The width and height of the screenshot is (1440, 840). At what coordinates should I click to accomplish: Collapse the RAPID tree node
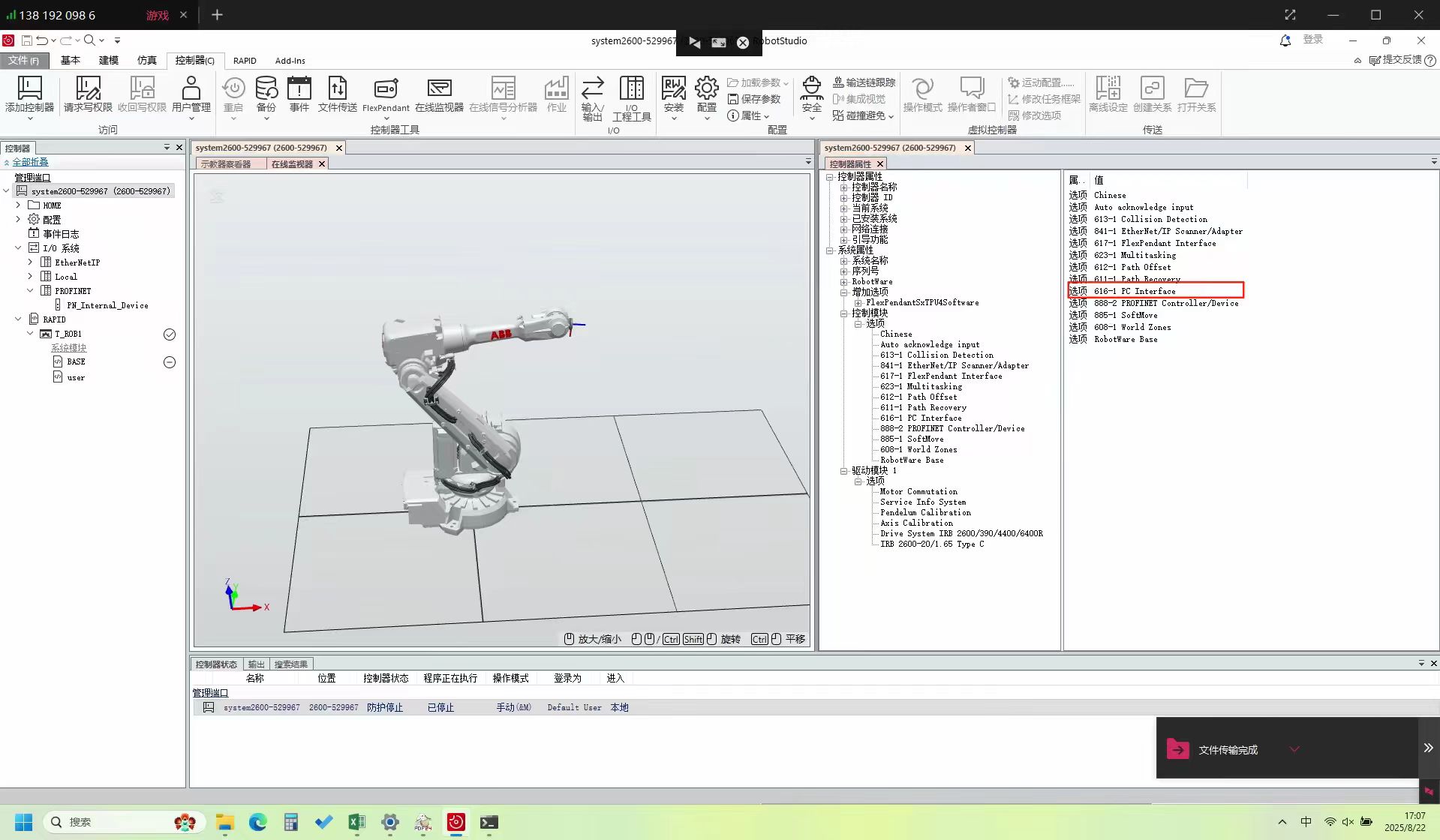click(18, 319)
